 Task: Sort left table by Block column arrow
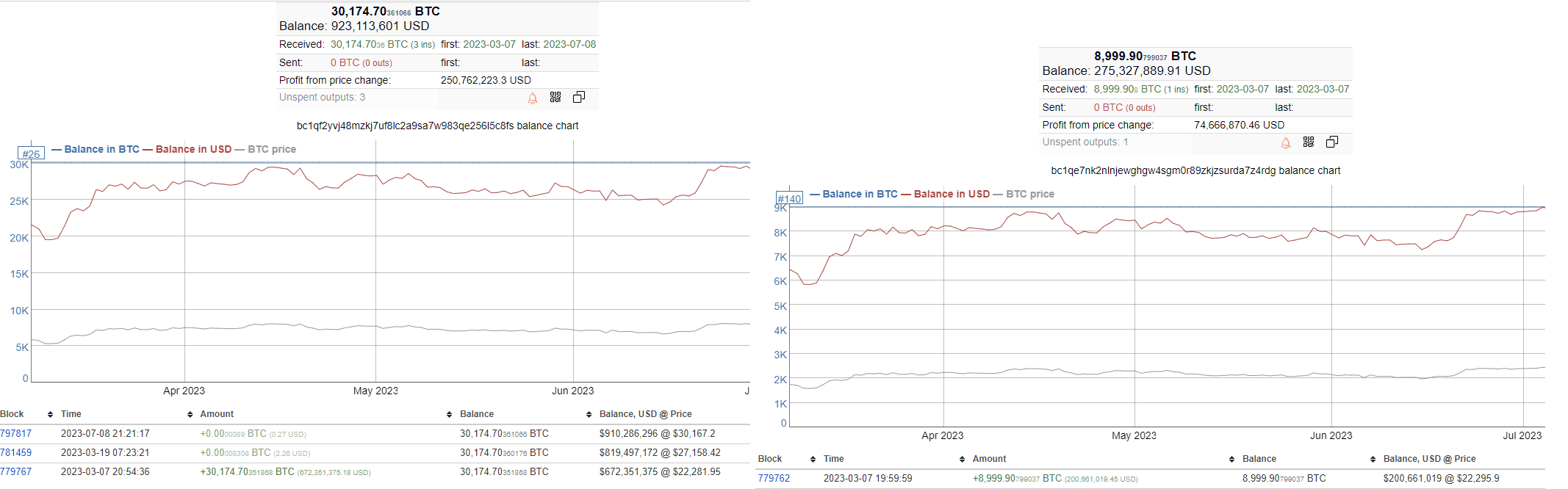[50, 415]
